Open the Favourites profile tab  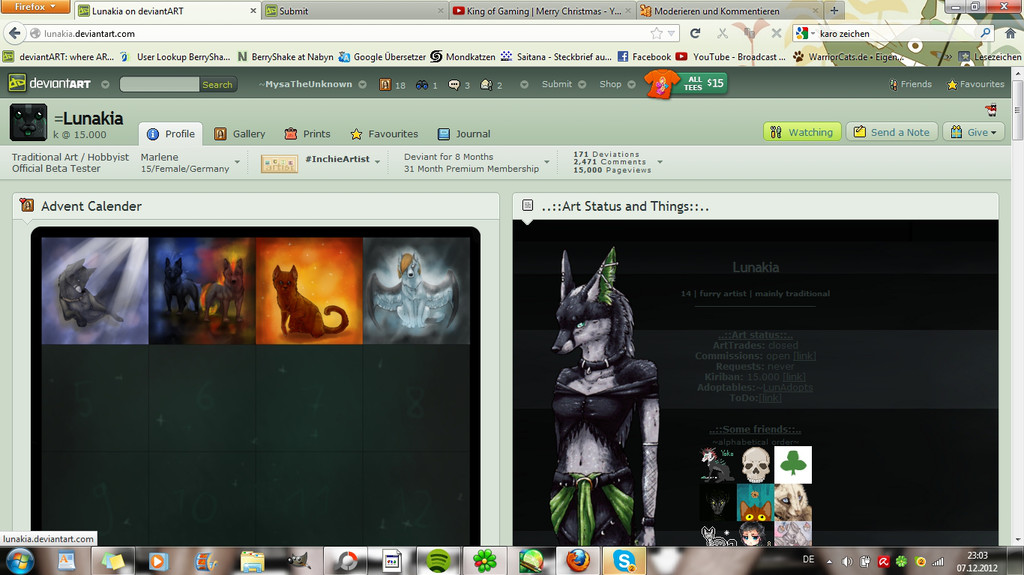[x=384, y=134]
